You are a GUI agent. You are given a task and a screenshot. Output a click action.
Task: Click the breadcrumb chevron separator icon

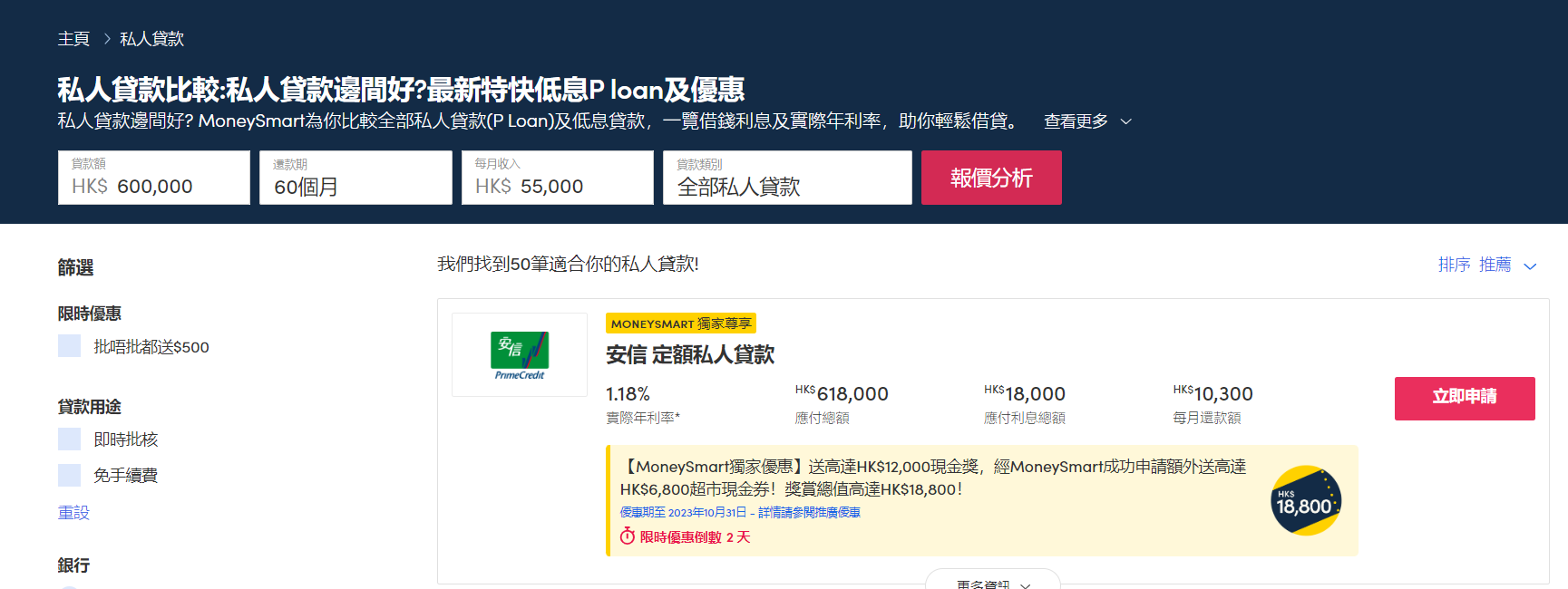click(106, 39)
